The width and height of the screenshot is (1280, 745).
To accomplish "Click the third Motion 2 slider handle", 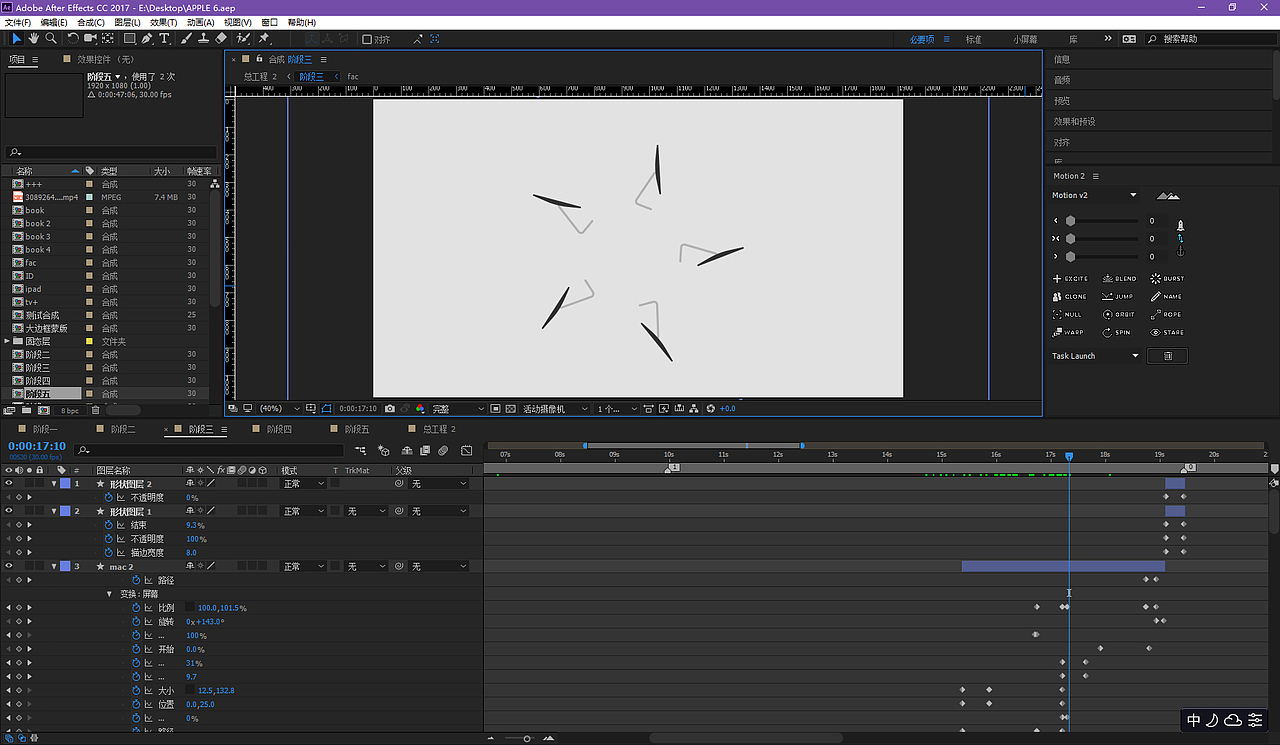I will click(1071, 257).
